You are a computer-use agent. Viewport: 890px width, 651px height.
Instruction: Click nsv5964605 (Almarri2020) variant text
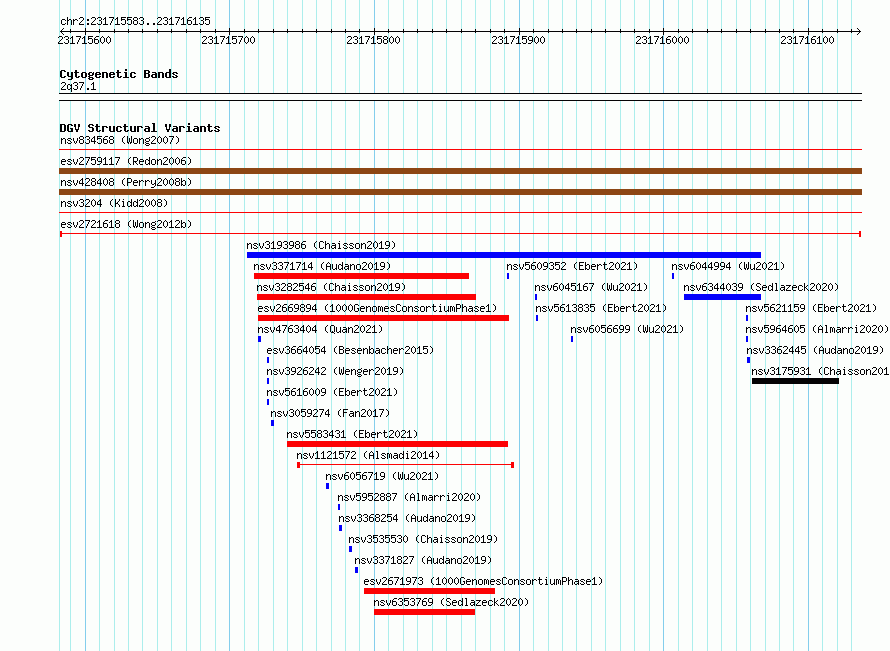[x=817, y=329]
